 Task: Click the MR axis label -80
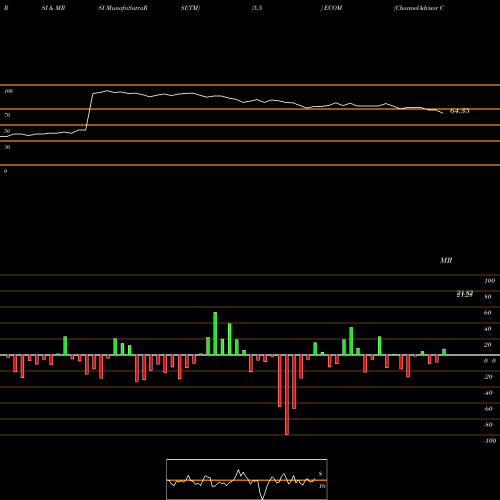488,425
